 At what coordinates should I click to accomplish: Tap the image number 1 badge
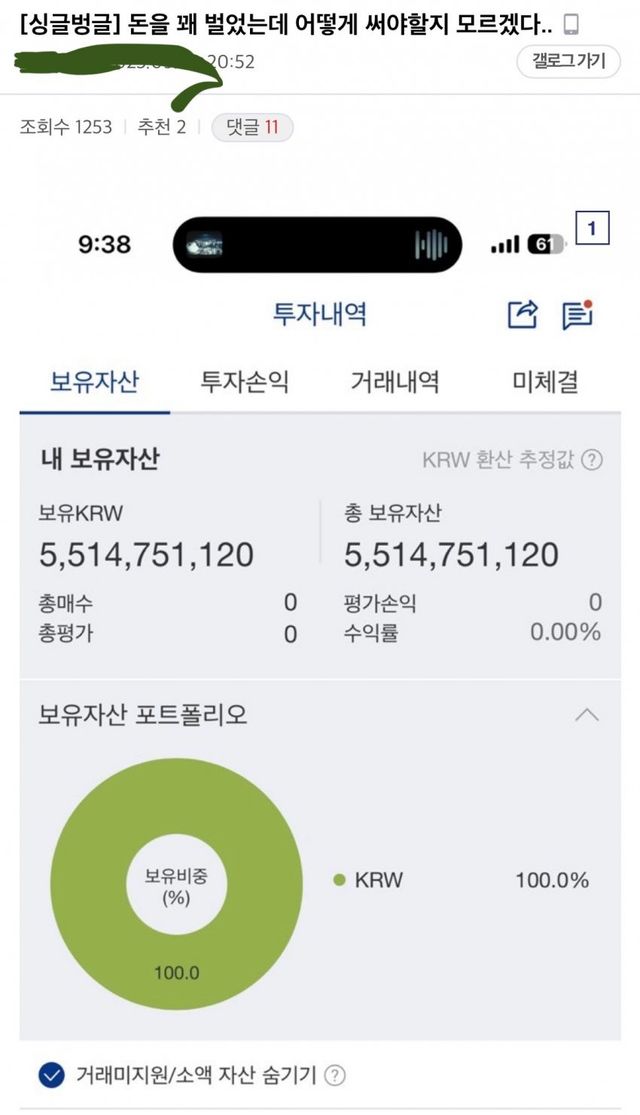point(591,229)
